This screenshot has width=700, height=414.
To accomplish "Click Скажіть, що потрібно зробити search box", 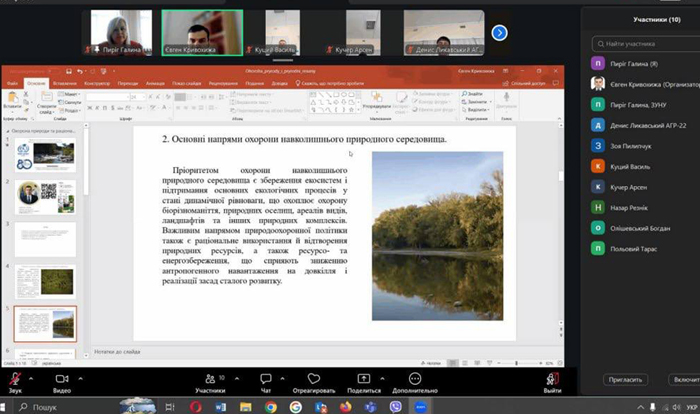I will [330, 84].
